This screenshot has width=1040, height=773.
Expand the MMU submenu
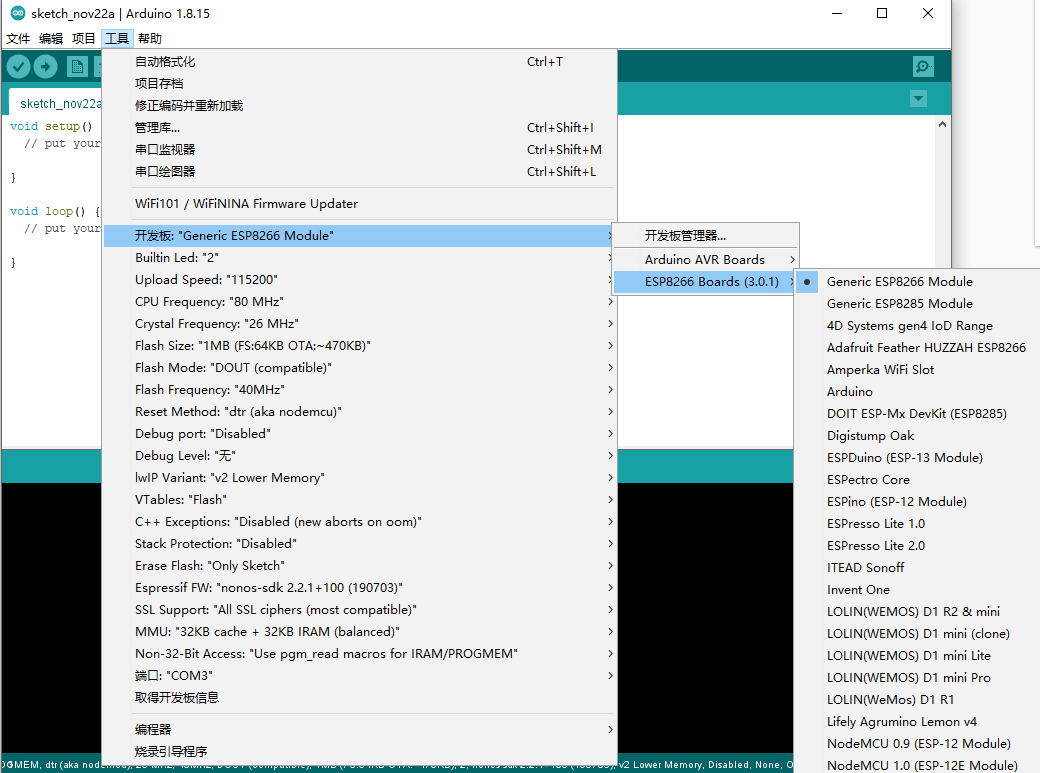360,631
